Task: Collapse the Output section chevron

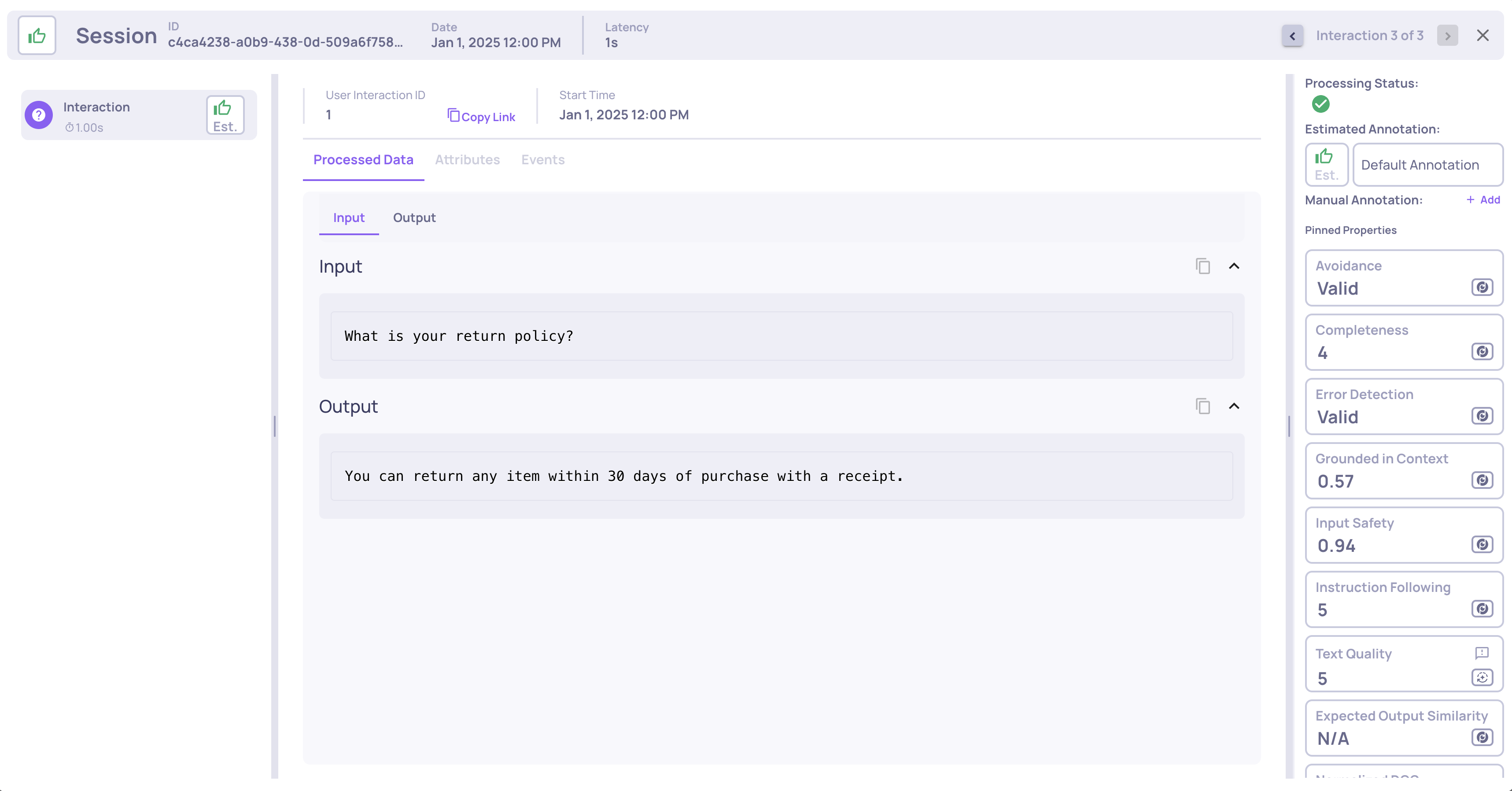Action: (x=1234, y=407)
